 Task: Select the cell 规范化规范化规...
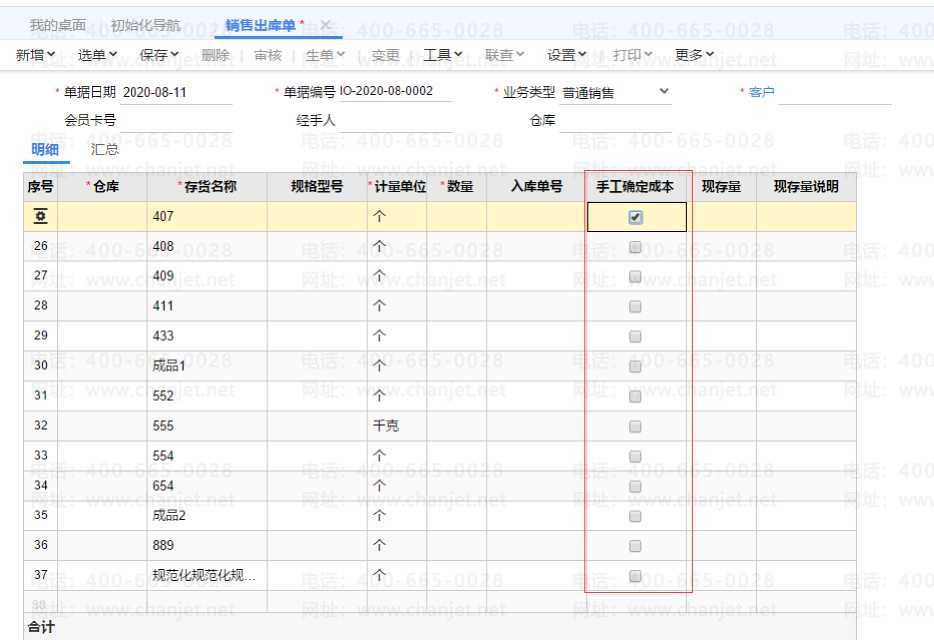click(207, 576)
